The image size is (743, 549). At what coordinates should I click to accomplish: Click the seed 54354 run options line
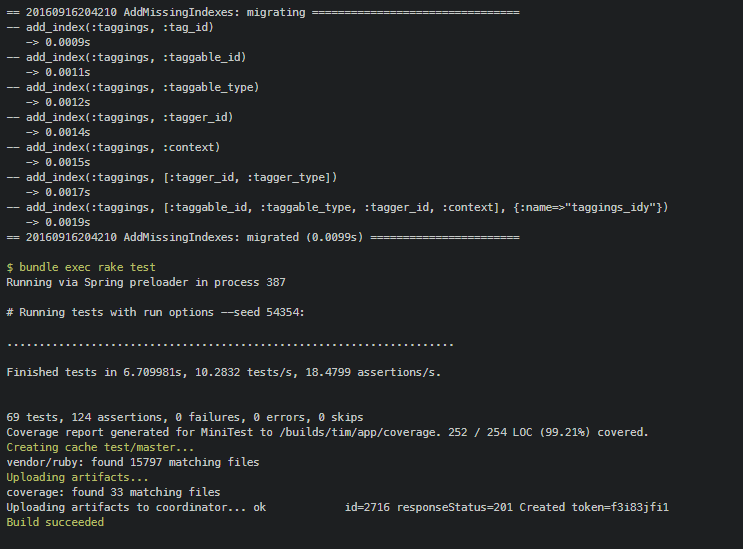(155, 312)
